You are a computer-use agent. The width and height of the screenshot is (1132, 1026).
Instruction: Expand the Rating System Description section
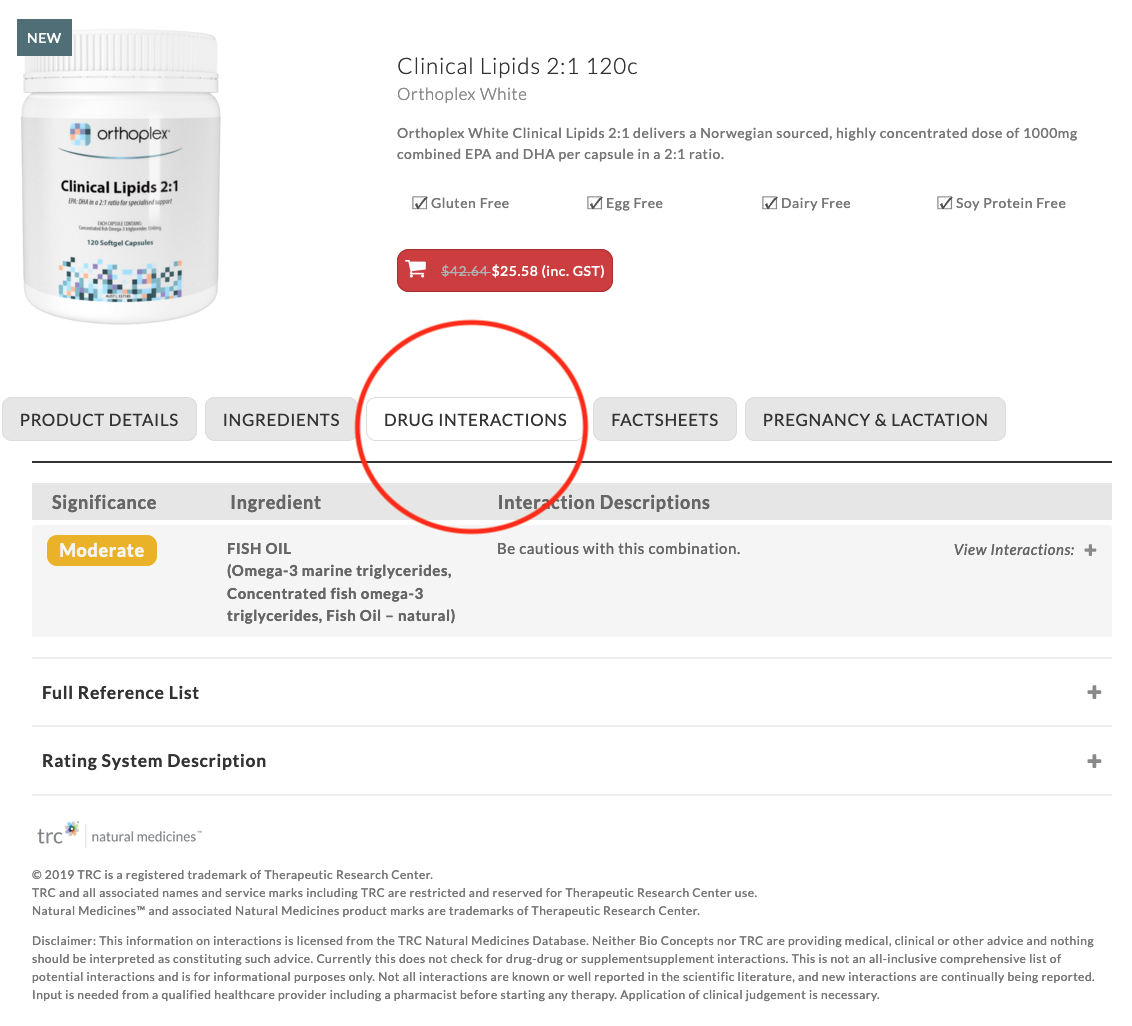point(1094,760)
